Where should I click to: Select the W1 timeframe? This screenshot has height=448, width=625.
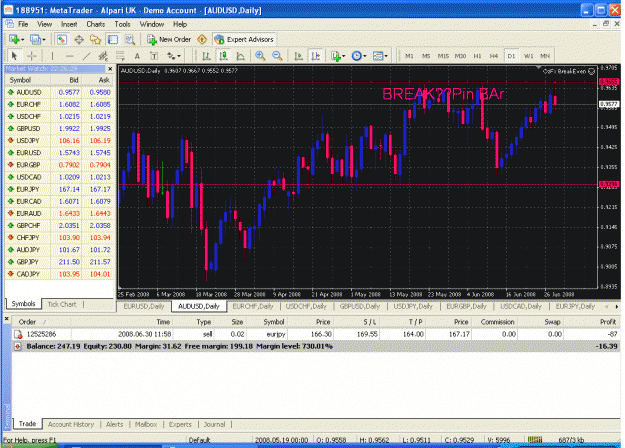click(528, 56)
